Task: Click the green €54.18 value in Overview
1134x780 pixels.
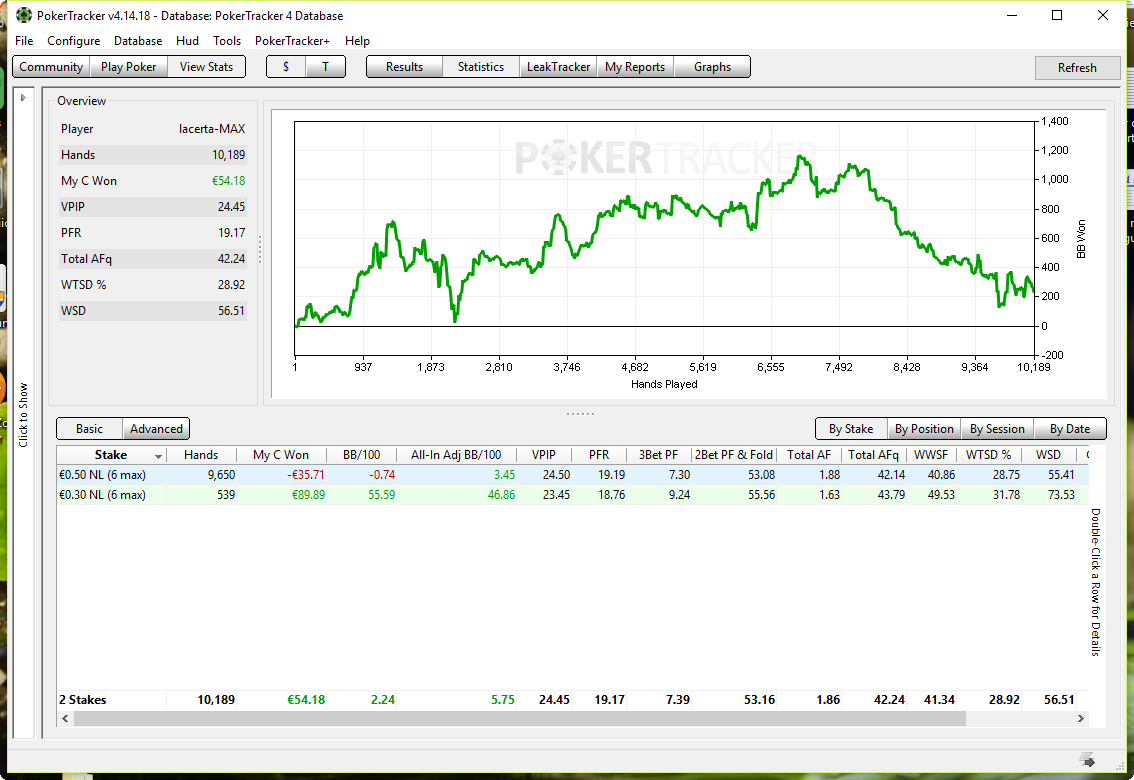Action: tap(229, 181)
